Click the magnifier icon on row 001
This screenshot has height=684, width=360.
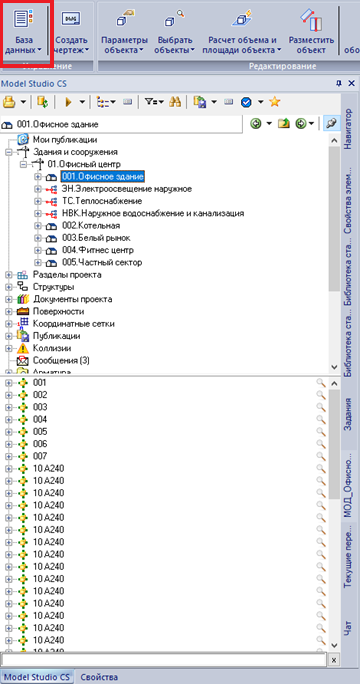[x=321, y=383]
